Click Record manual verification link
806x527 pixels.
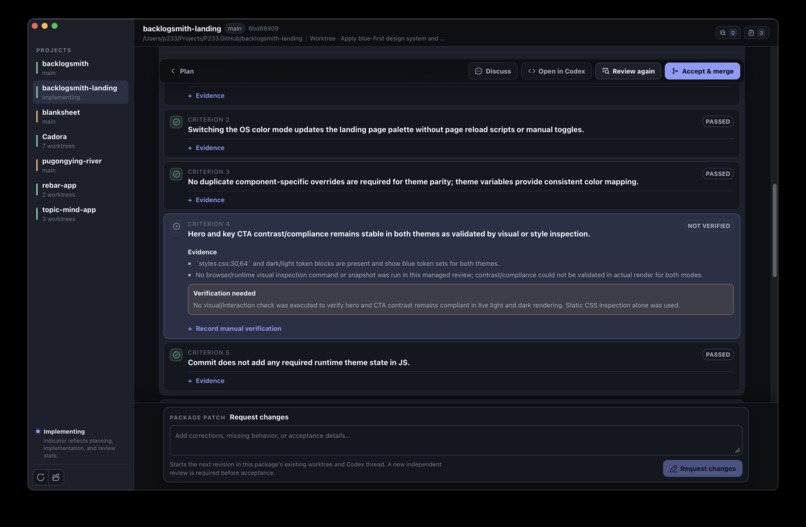point(234,329)
